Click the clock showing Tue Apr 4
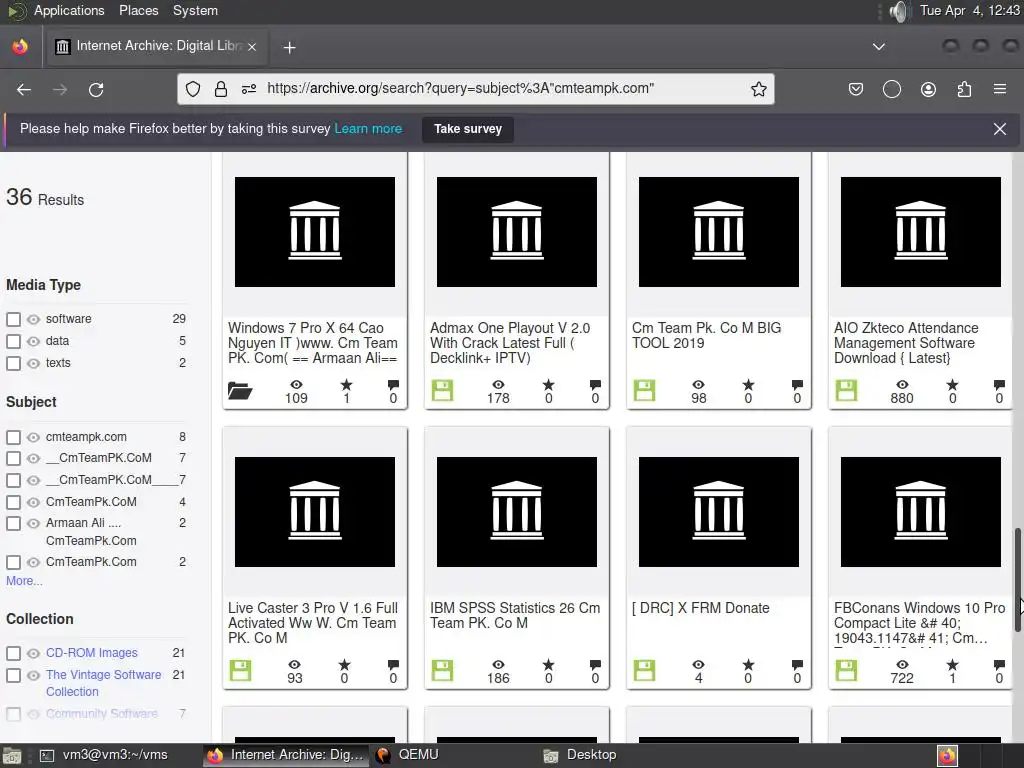Image resolution: width=1024 pixels, height=768 pixels. (969, 10)
